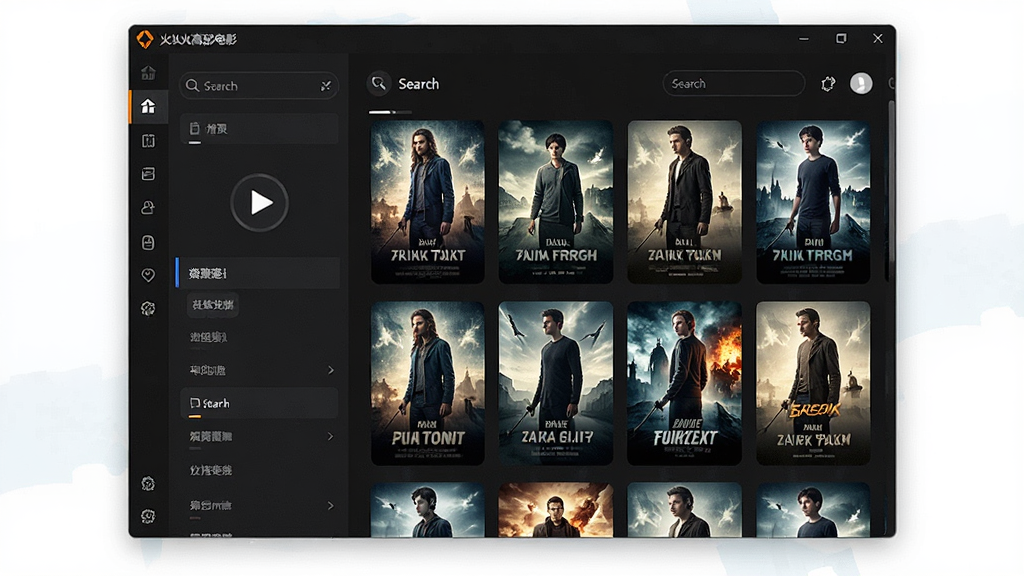The image size is (1024, 576).
Task: Open the fiery orange poster in the bottom row
Action: point(556,510)
